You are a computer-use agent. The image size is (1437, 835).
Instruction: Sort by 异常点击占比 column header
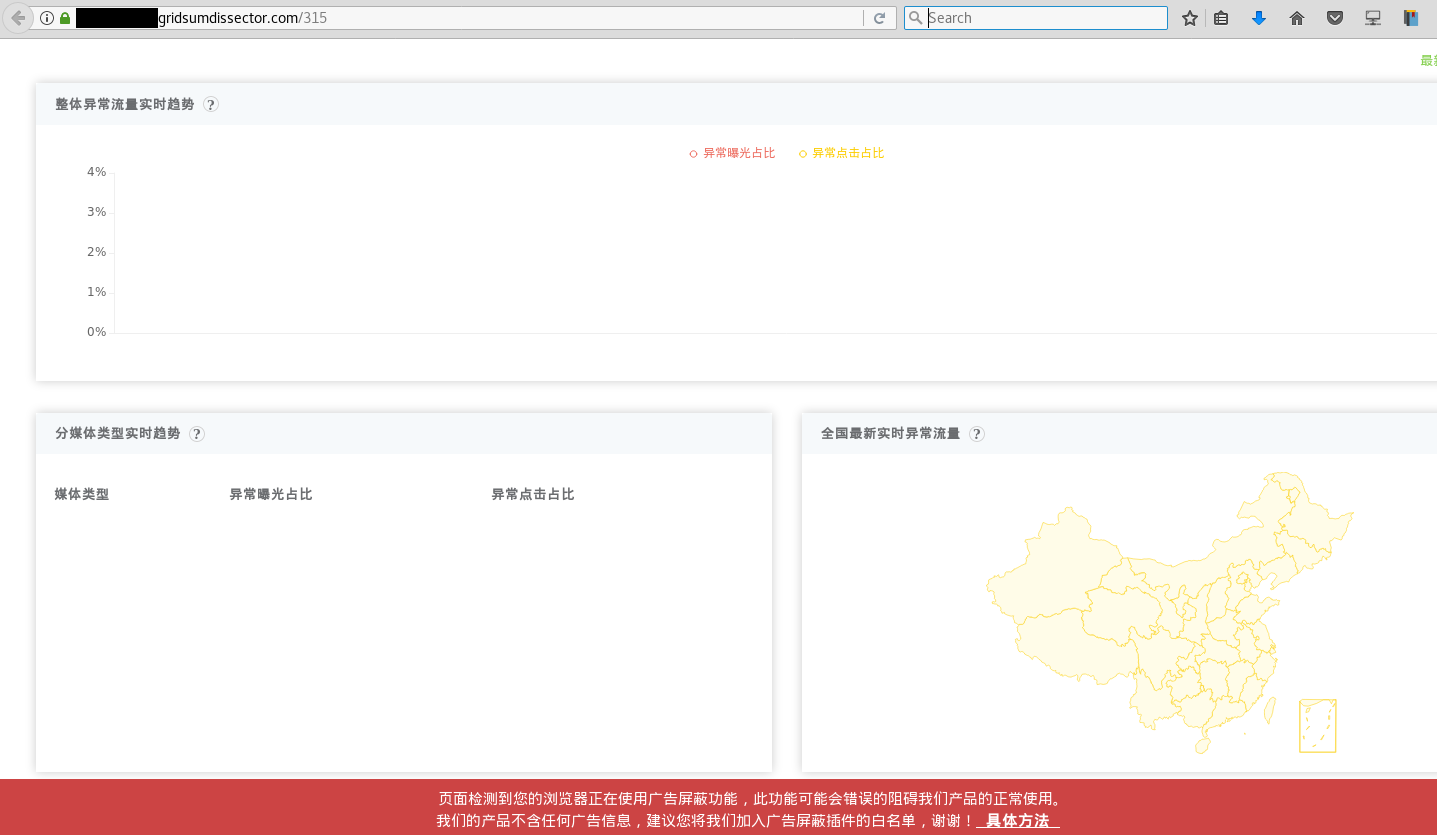(533, 494)
